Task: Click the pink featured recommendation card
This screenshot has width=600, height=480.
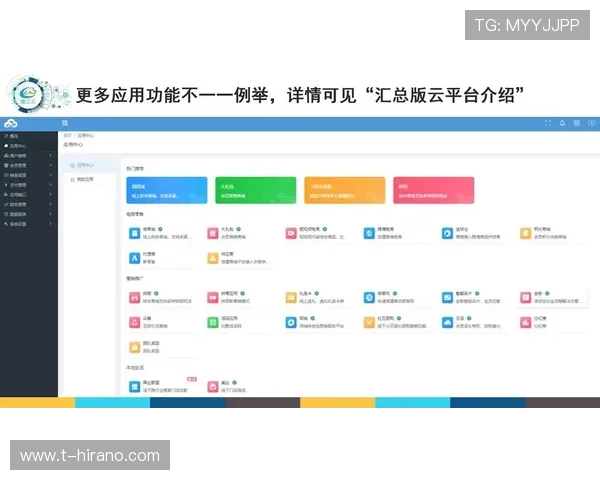Action: 434,190
